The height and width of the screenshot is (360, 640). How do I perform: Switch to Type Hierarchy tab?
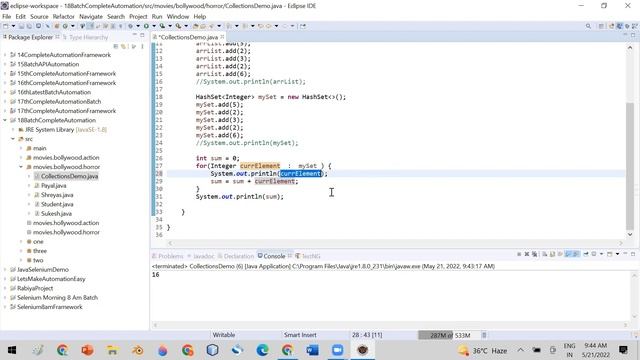(86, 37)
